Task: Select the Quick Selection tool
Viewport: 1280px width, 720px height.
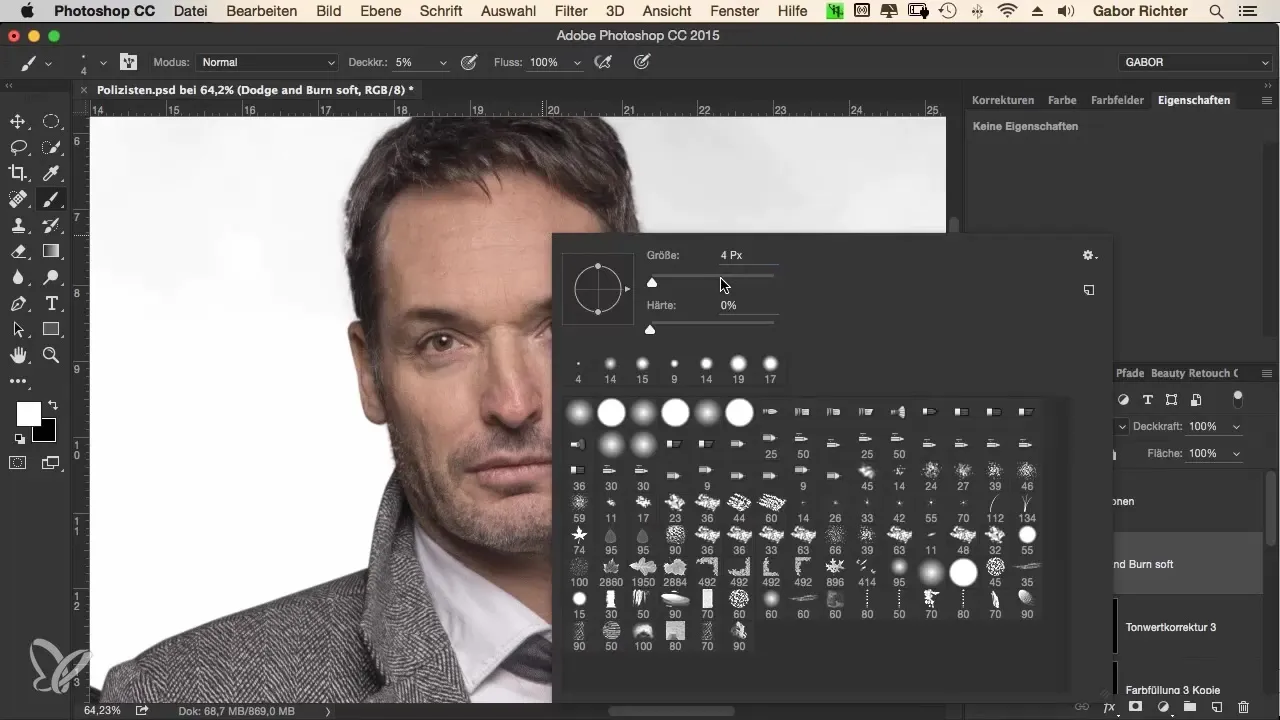Action: click(x=51, y=148)
